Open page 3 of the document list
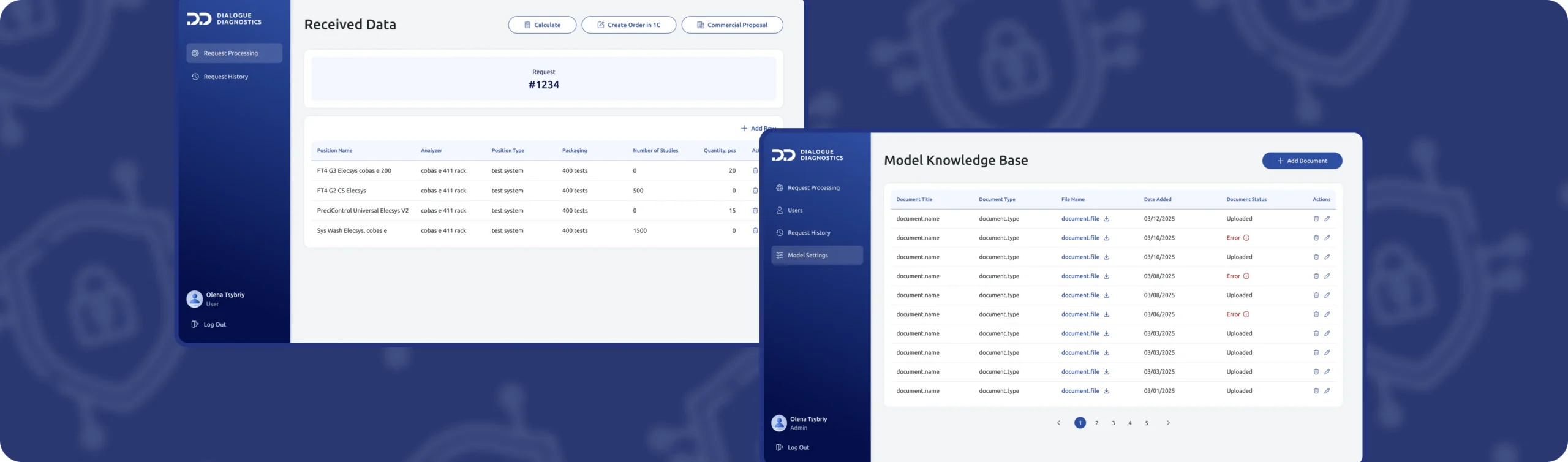 [1113, 423]
